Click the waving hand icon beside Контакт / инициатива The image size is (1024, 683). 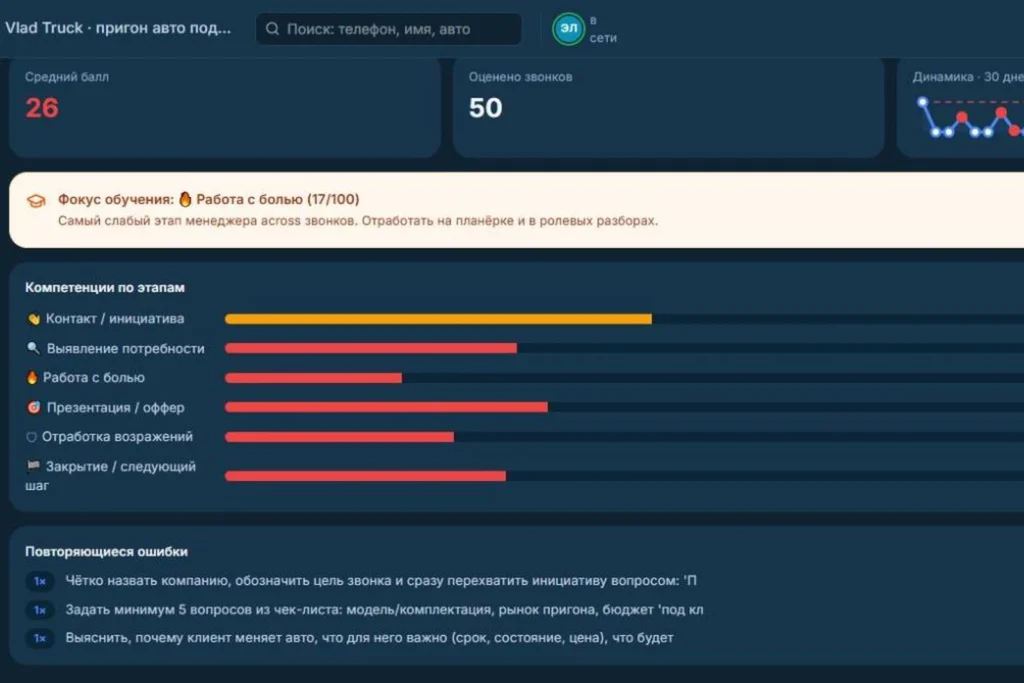coord(33,319)
